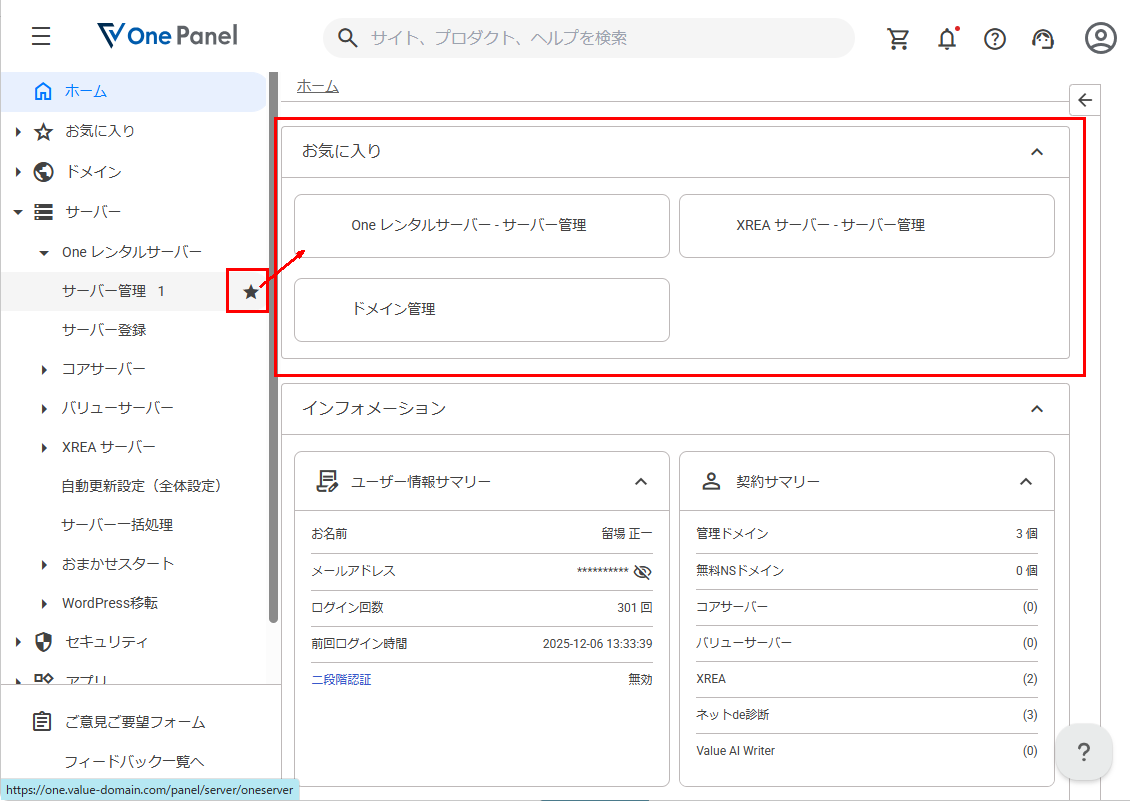Screen dimensions: 1130x801
Task: Open the help question mark icon
Action: pyautogui.click(x=994, y=38)
